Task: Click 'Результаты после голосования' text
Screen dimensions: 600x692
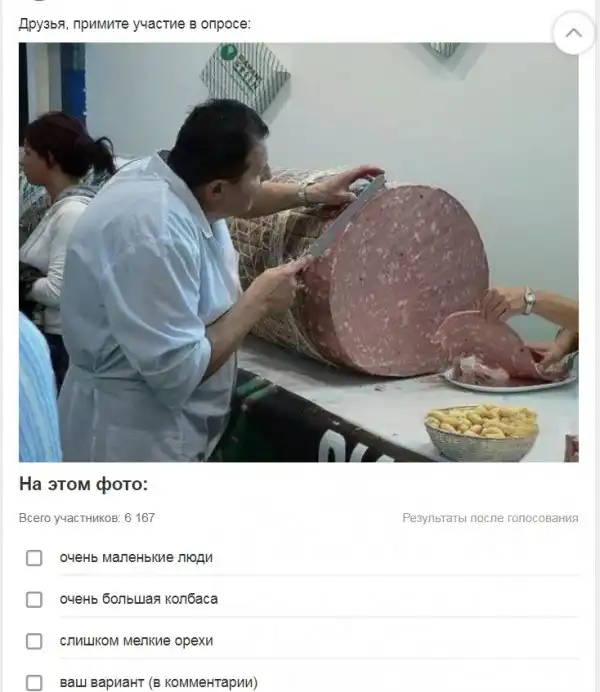Action: point(490,518)
